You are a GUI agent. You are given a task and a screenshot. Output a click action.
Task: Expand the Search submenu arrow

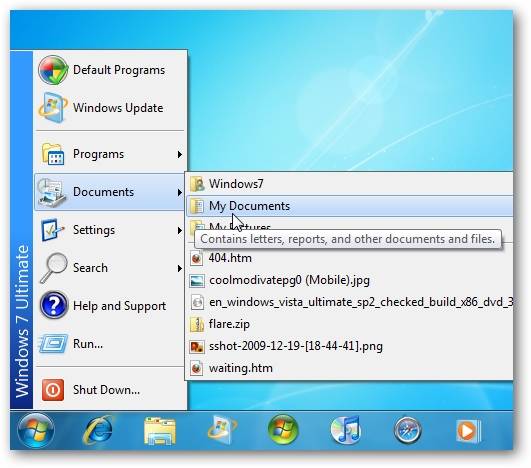click(179, 269)
